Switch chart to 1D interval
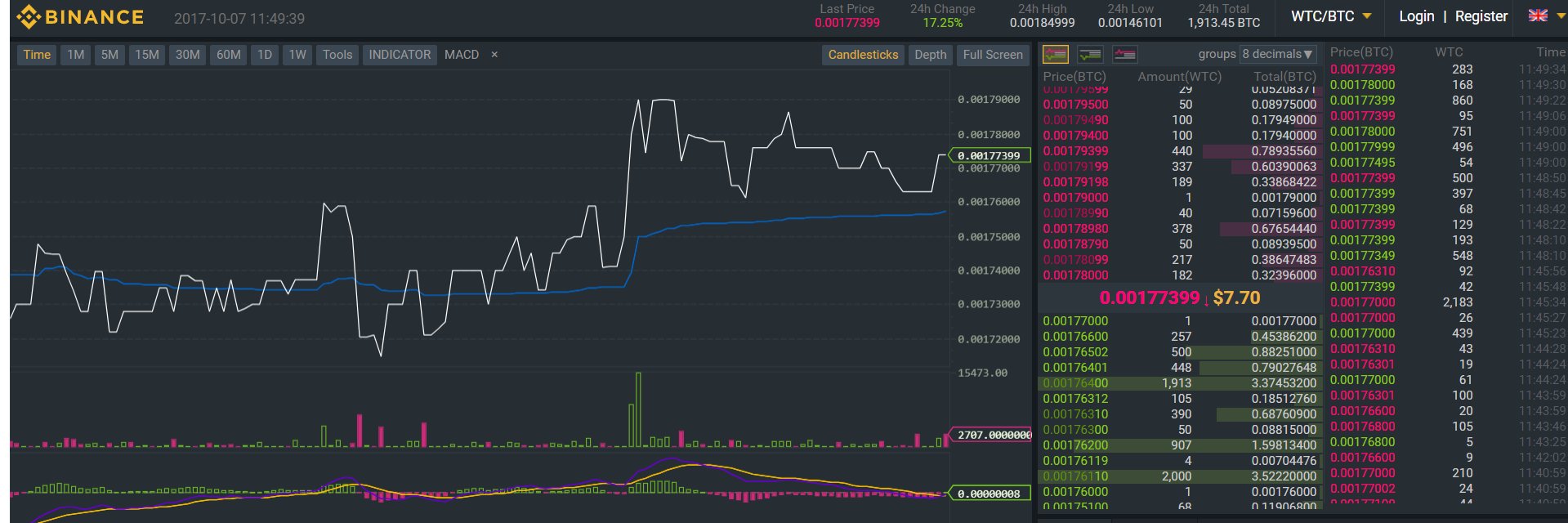 tap(265, 55)
